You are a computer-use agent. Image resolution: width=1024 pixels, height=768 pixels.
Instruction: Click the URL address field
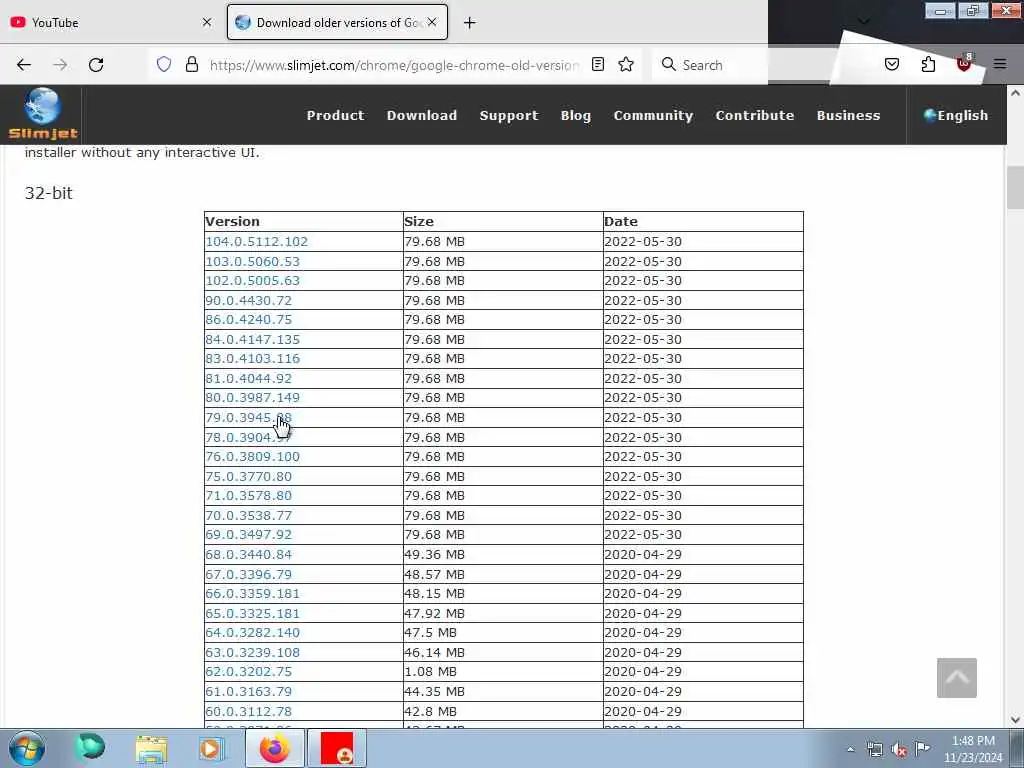(394, 65)
